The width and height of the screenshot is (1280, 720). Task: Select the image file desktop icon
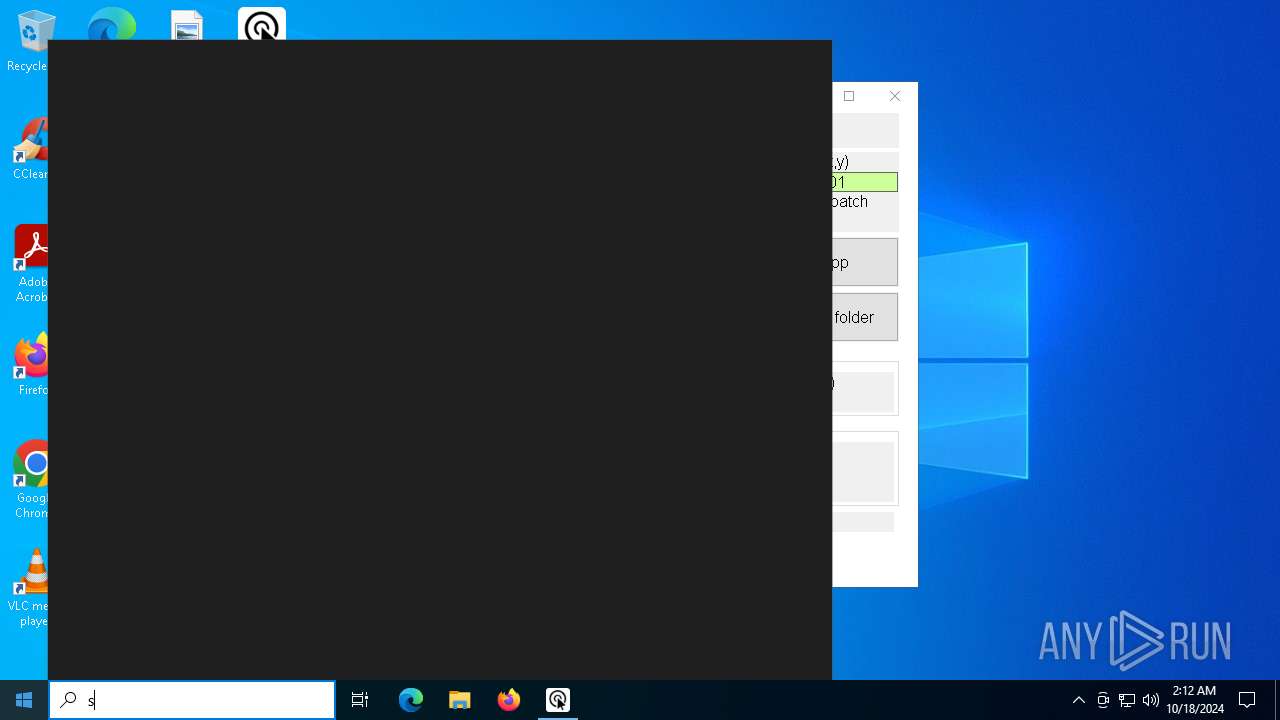[x=187, y=25]
